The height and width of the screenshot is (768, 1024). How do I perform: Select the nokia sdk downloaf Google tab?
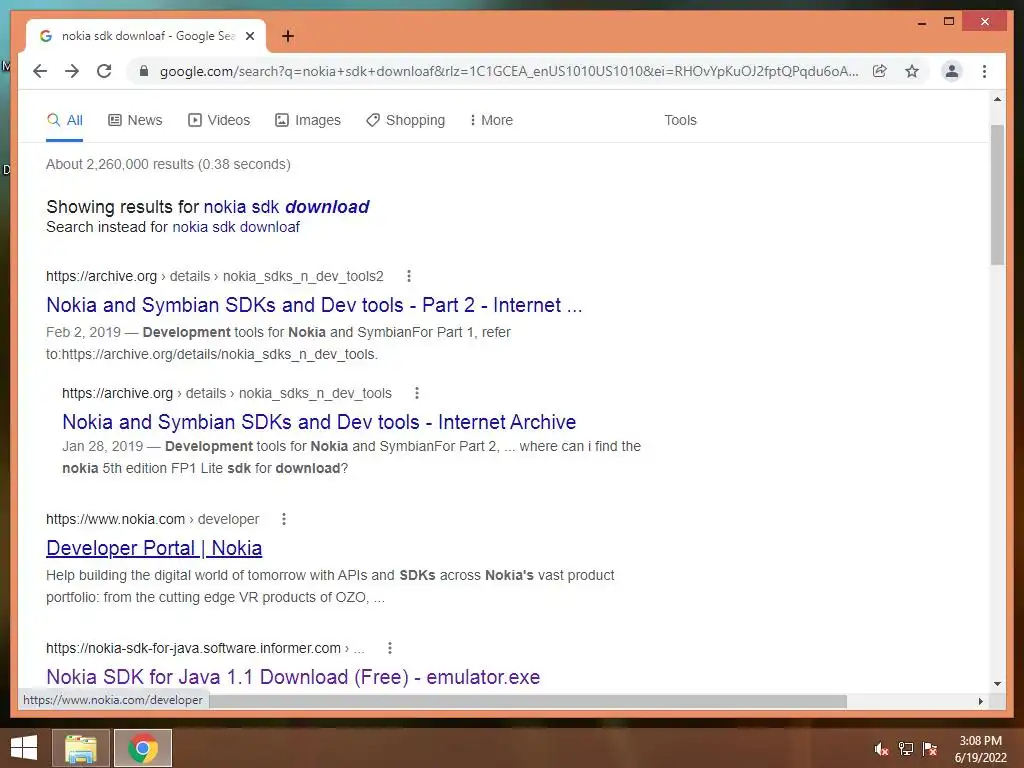(146, 36)
